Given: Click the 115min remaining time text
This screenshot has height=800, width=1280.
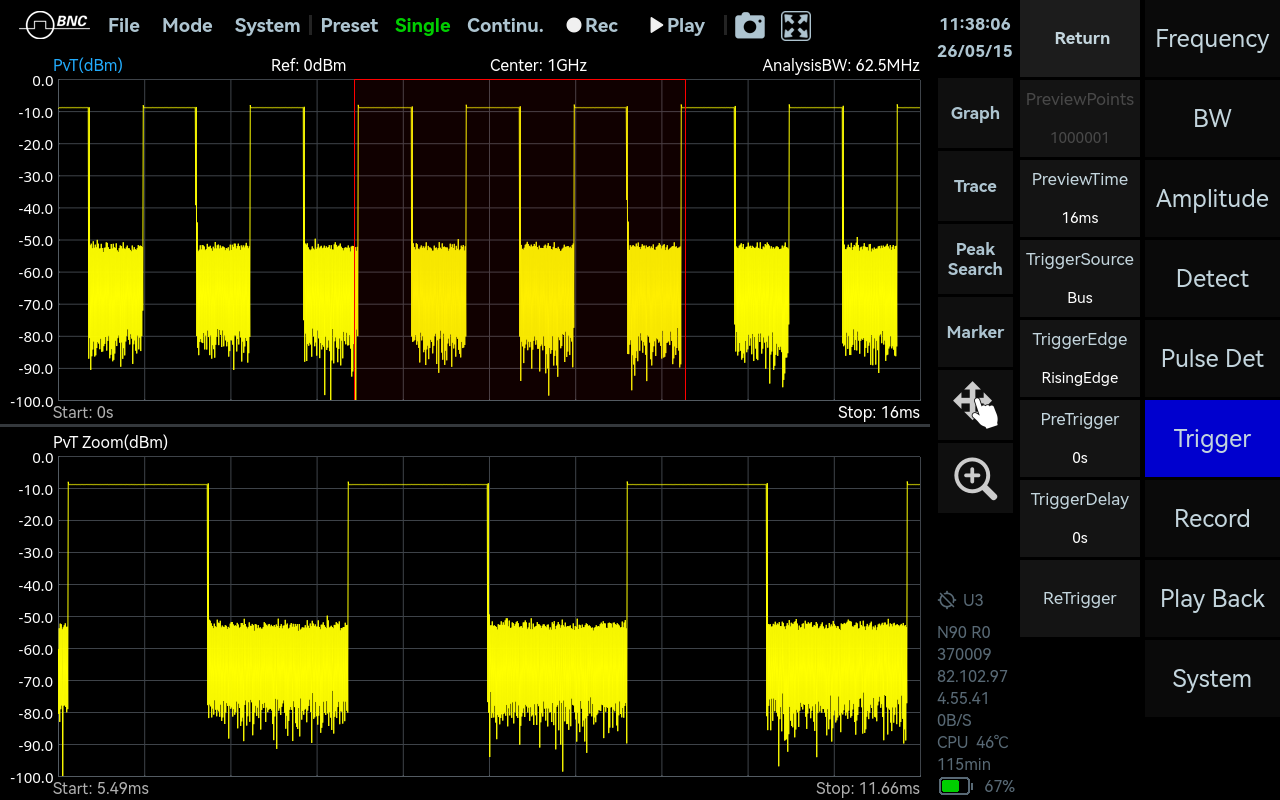Looking at the screenshot, I should 964,764.
